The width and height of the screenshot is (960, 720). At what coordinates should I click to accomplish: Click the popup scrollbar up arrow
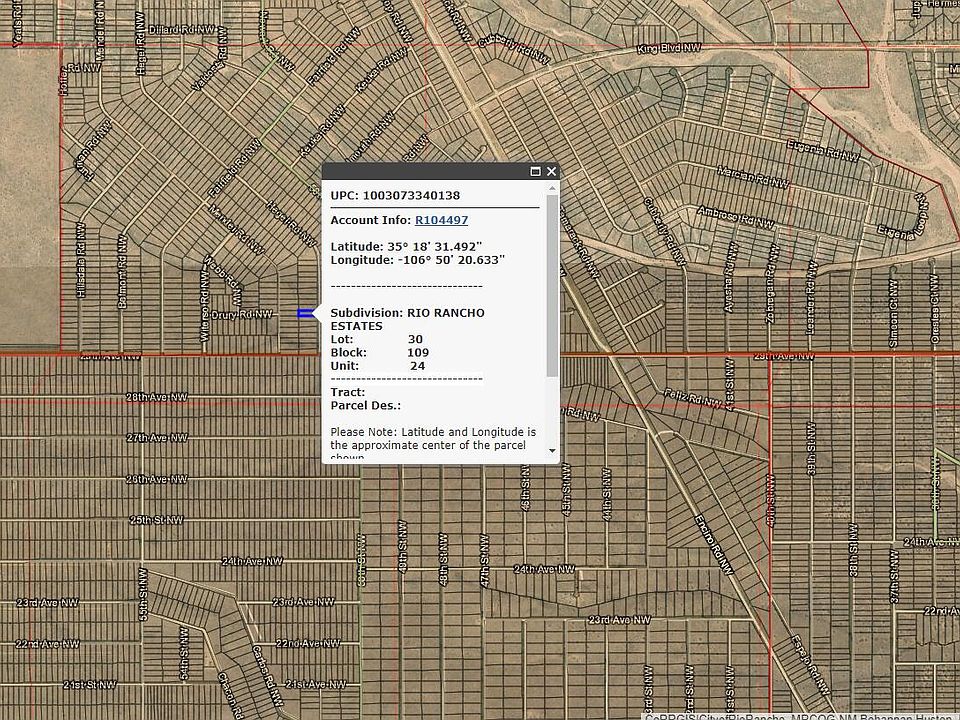pos(553,188)
